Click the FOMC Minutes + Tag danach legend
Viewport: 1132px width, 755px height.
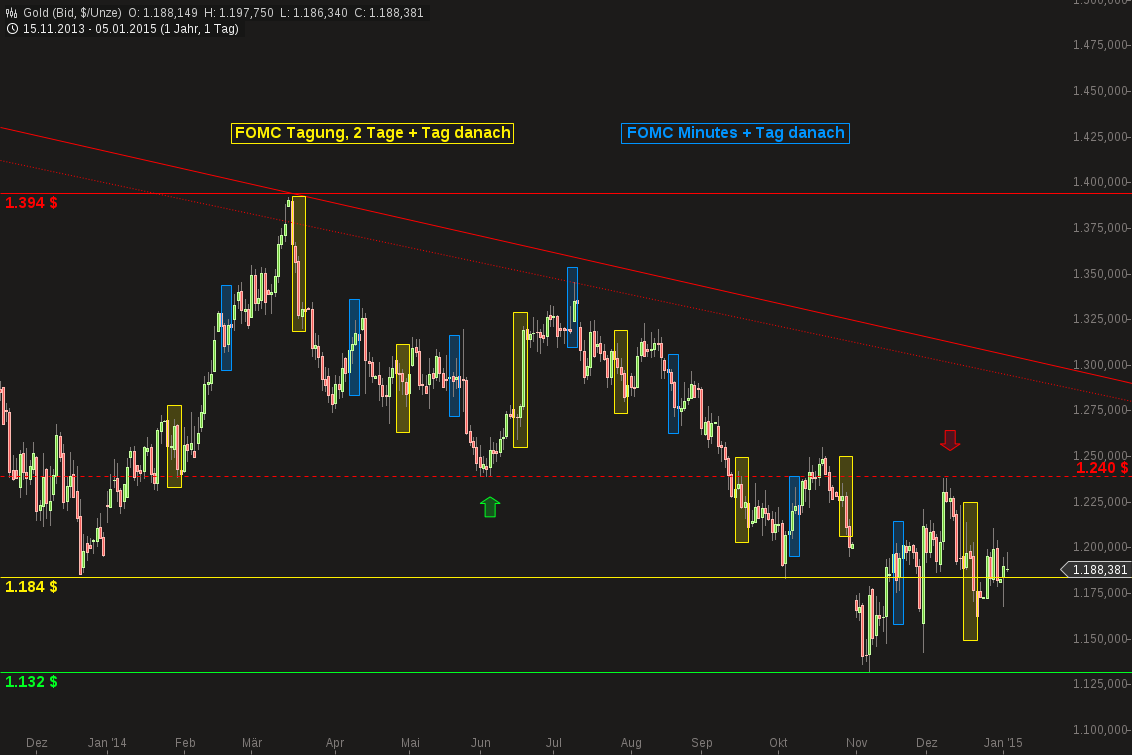coord(735,132)
